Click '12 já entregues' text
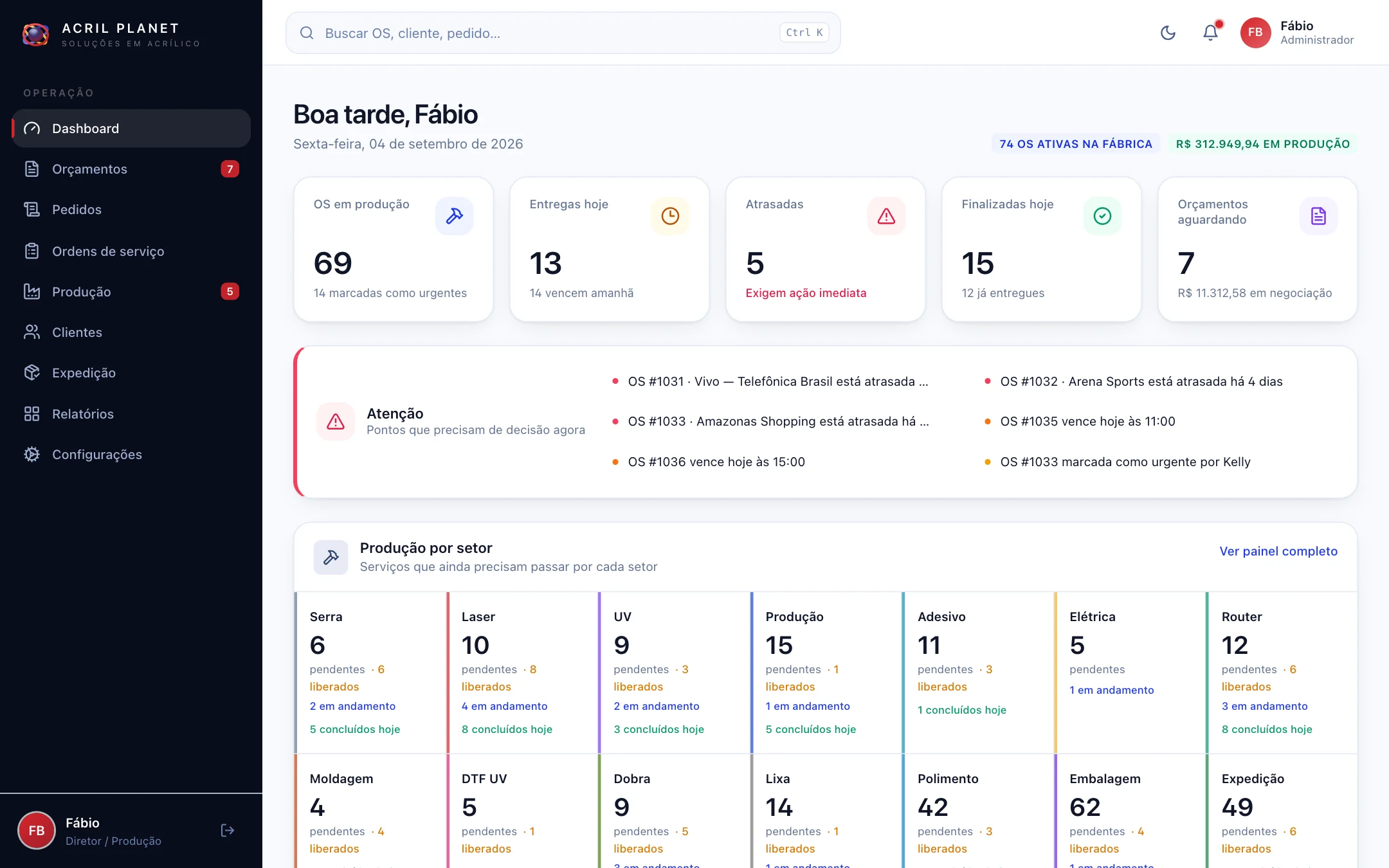 tap(1003, 293)
